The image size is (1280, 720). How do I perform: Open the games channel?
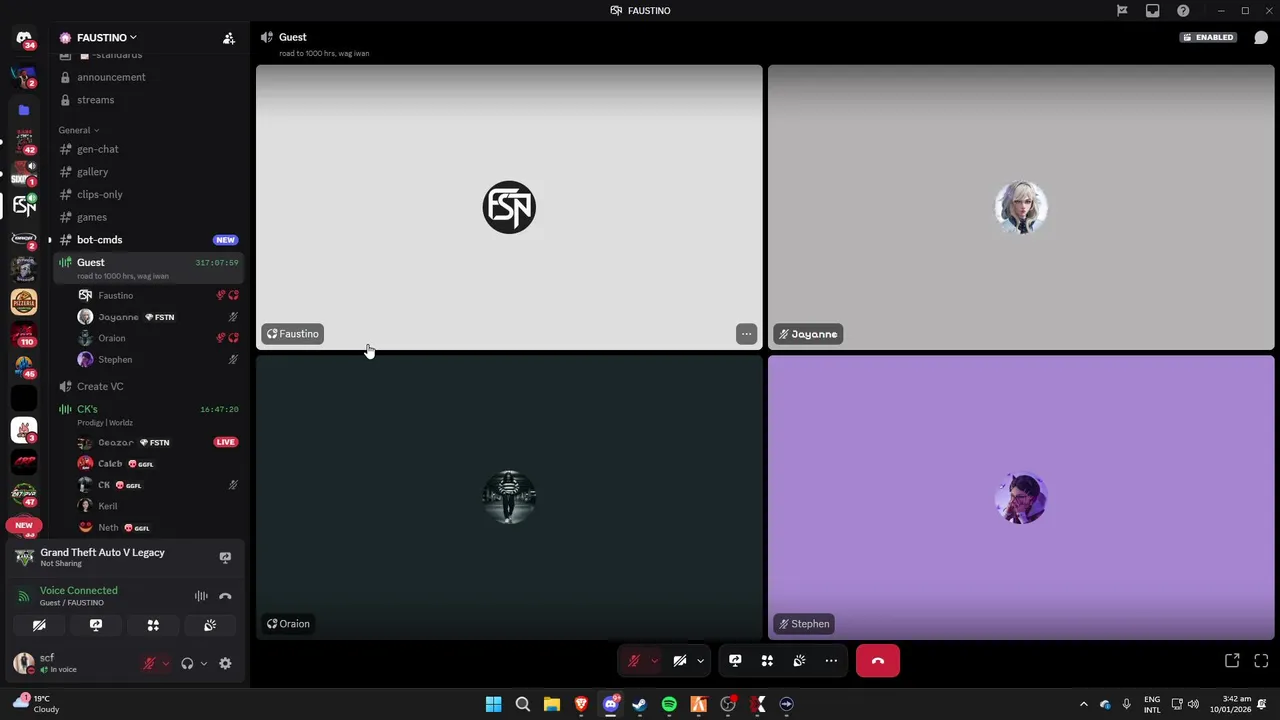[148, 217]
